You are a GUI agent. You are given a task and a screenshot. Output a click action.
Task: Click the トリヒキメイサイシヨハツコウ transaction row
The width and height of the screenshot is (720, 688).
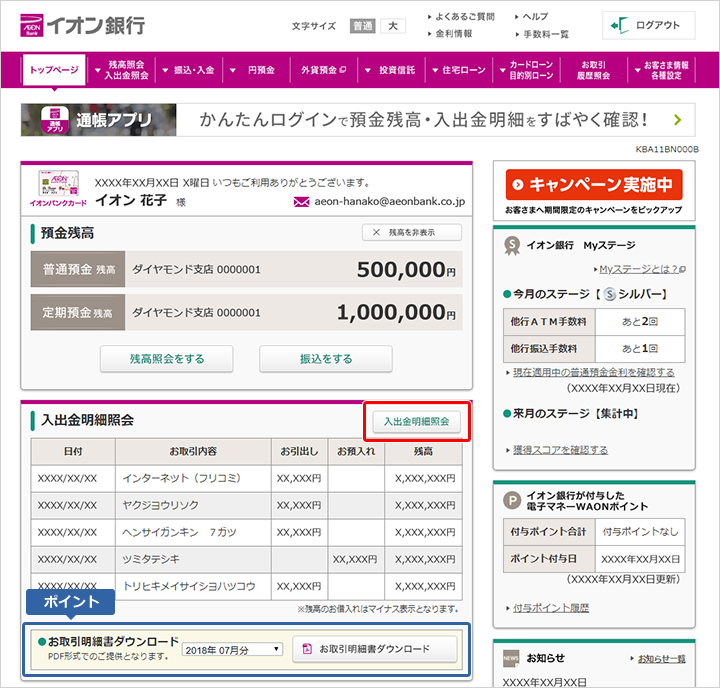point(247,586)
